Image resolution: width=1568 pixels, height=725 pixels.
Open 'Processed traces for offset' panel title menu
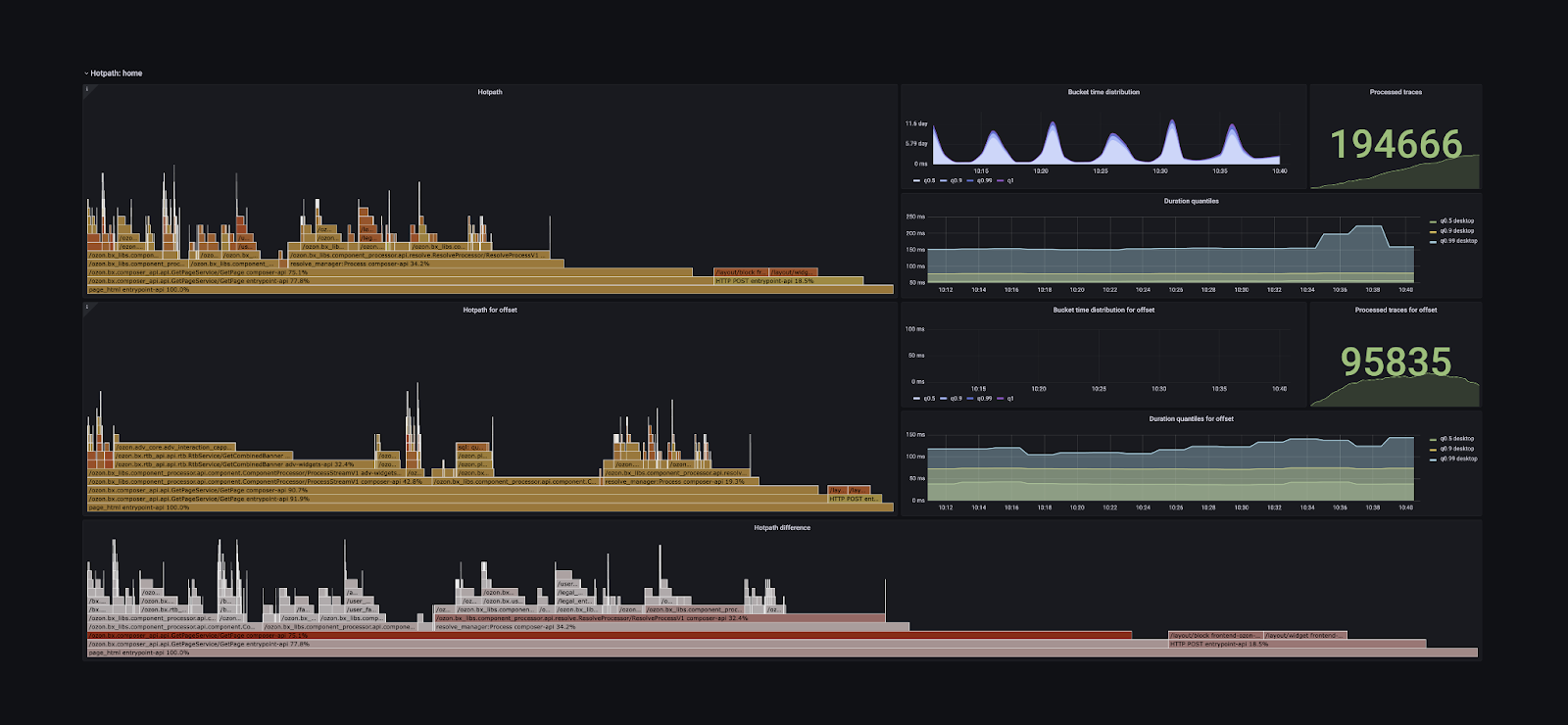pos(1396,310)
